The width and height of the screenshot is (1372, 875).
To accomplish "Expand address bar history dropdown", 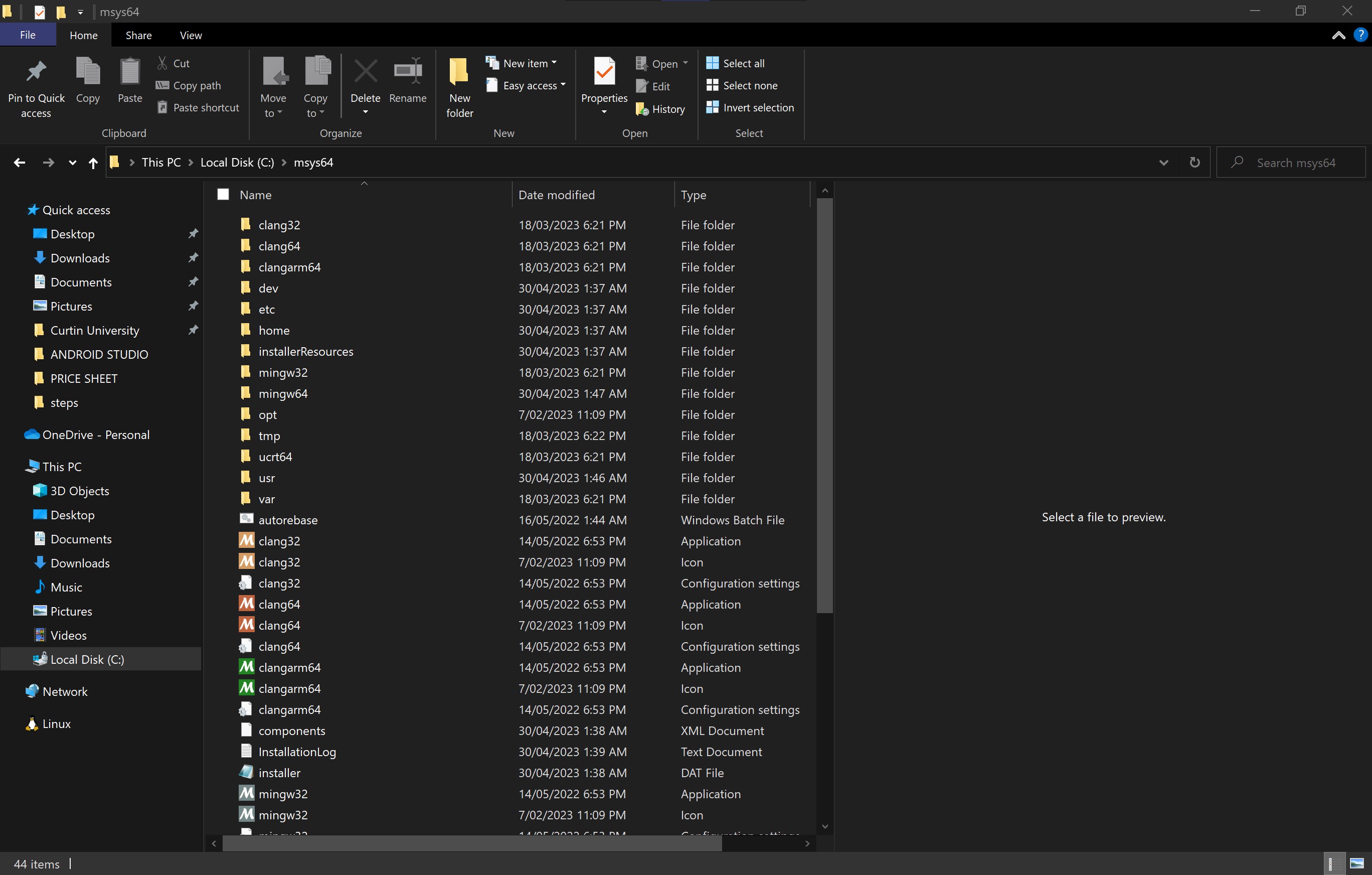I will point(1163,163).
